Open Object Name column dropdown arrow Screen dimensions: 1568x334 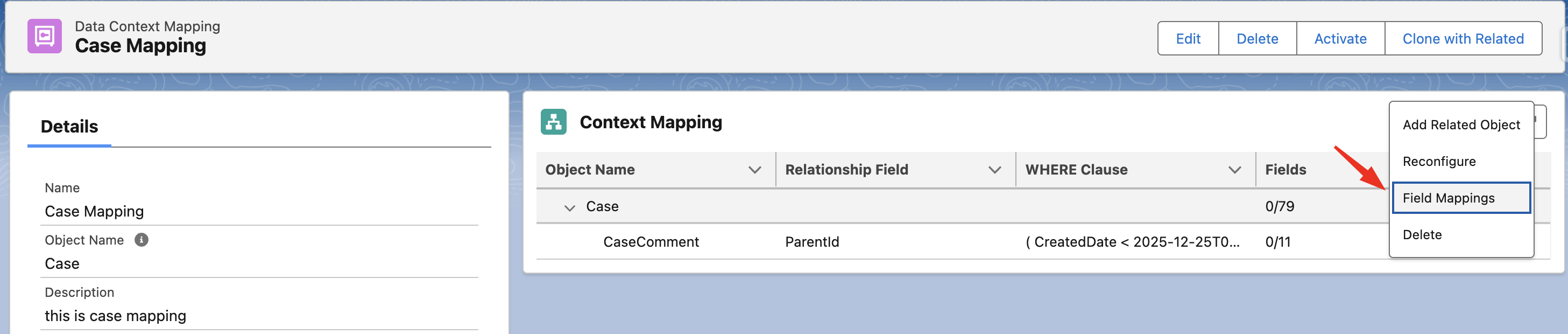coord(754,170)
